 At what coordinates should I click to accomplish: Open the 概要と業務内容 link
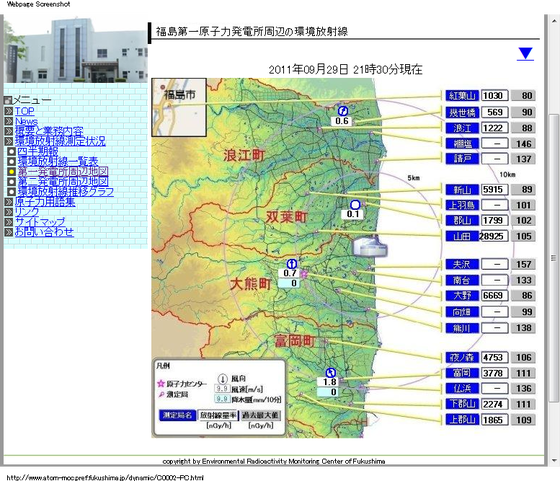point(49,131)
